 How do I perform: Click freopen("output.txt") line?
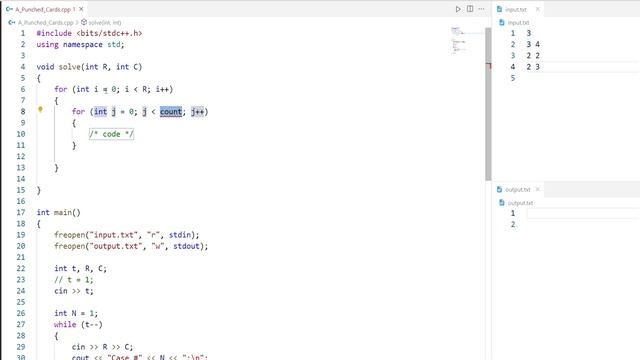click(131, 246)
